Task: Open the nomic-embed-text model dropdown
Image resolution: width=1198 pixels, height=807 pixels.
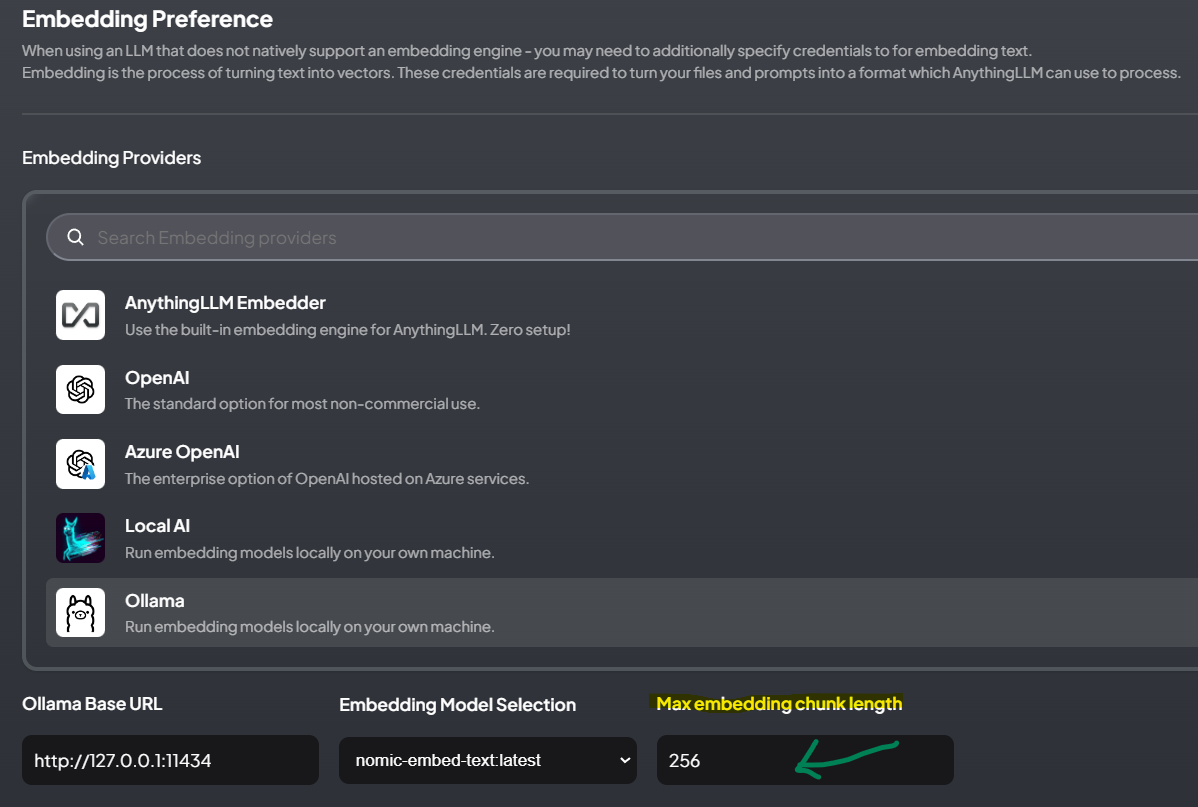Action: [x=480, y=760]
